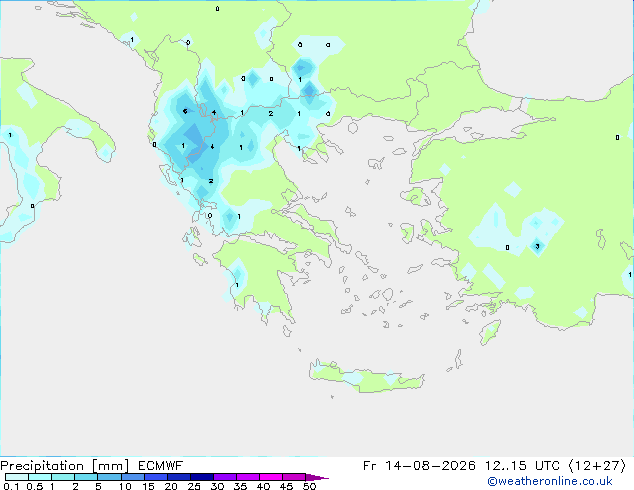Click the '0.1' legend scale label
This screenshot has width=634, height=490.
tap(11, 486)
